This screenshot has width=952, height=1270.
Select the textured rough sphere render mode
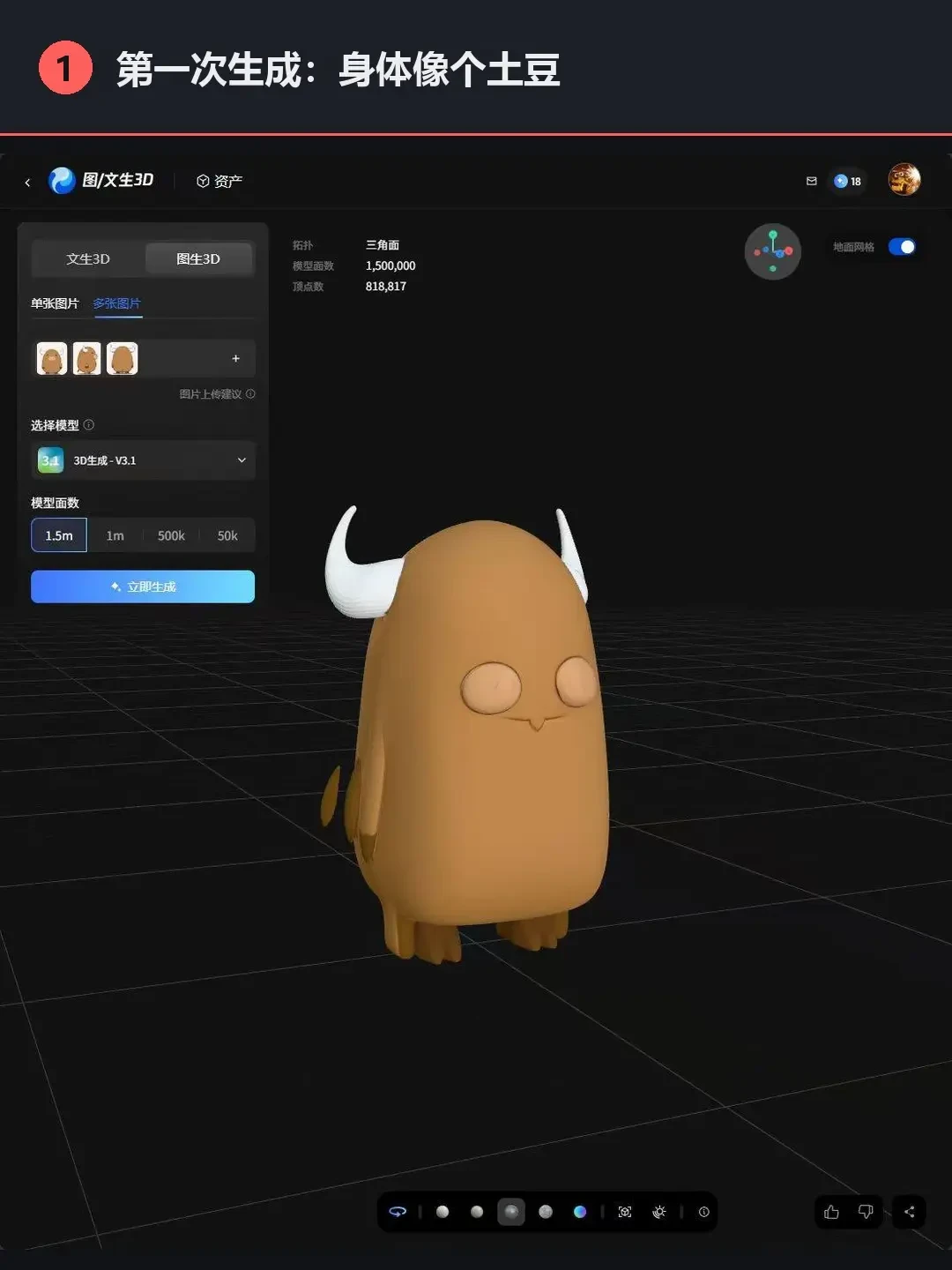(546, 1212)
